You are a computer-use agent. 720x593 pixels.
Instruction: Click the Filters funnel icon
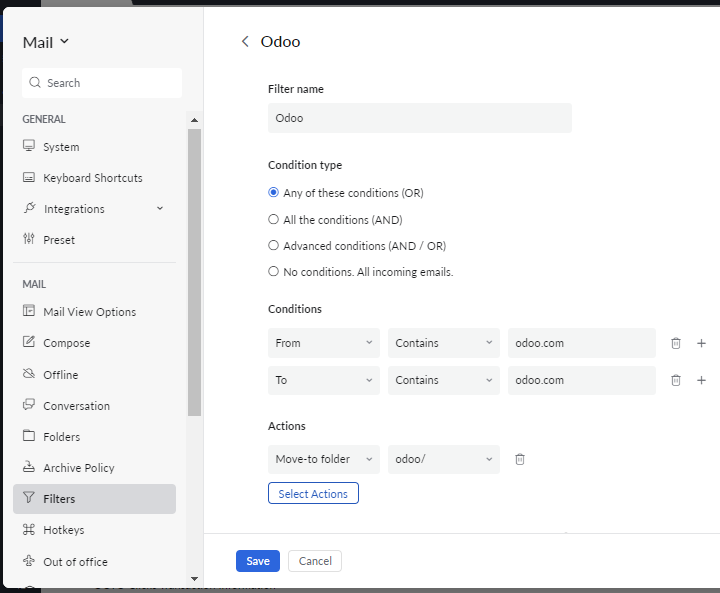pos(29,497)
